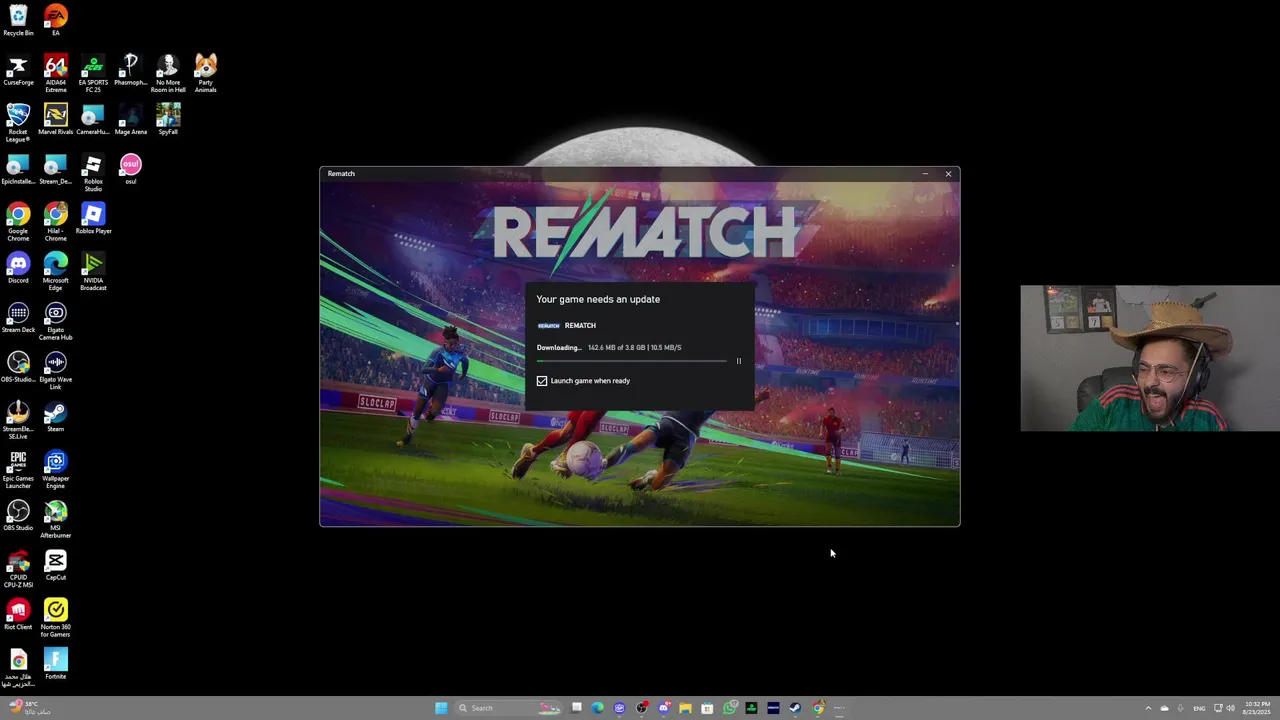Open WhatsApp from the taskbar
The height and width of the screenshot is (720, 1280).
pos(729,708)
